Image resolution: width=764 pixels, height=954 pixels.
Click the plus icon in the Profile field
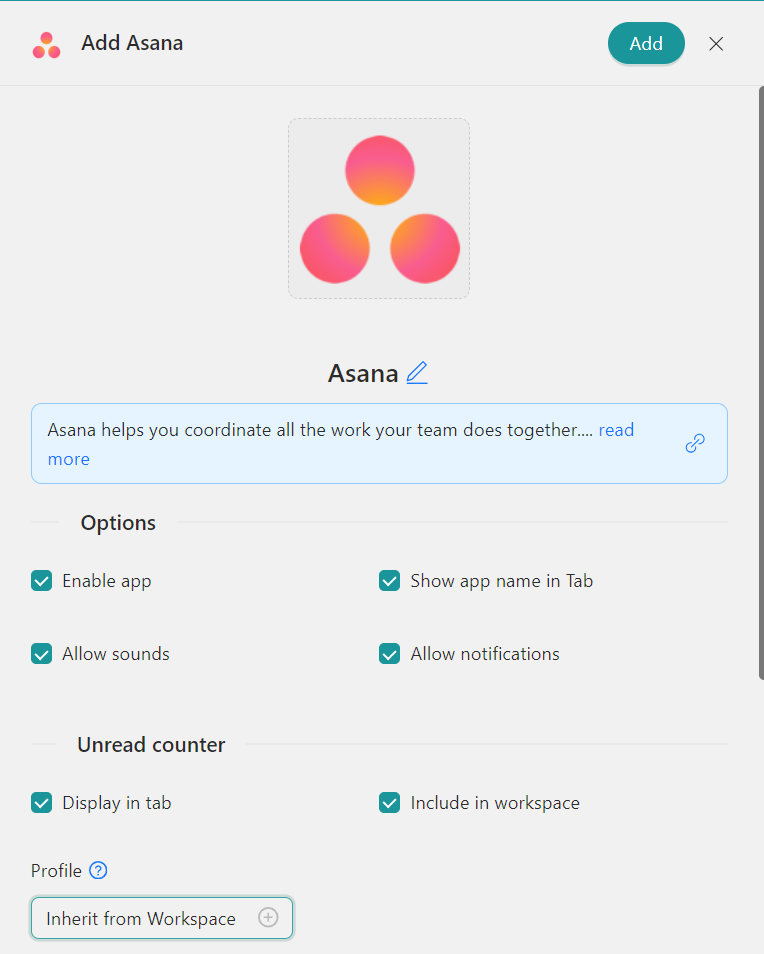pos(268,918)
